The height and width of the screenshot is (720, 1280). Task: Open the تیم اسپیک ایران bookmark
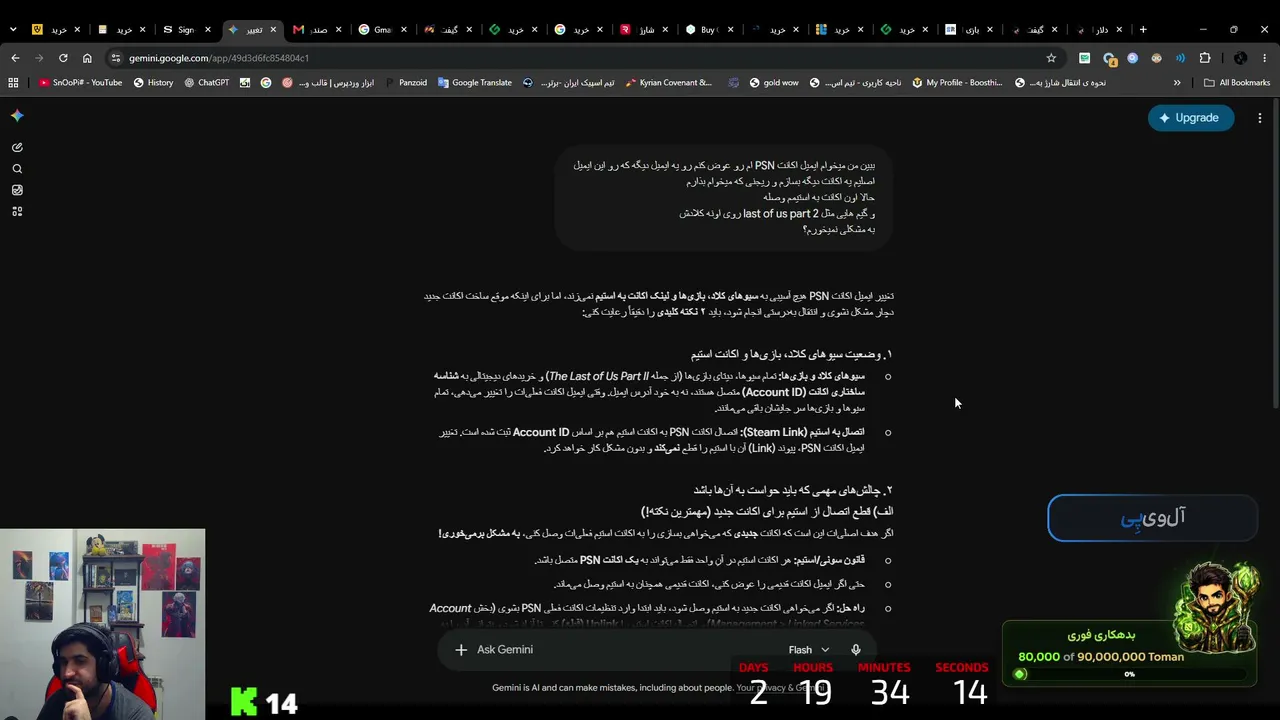(568, 83)
